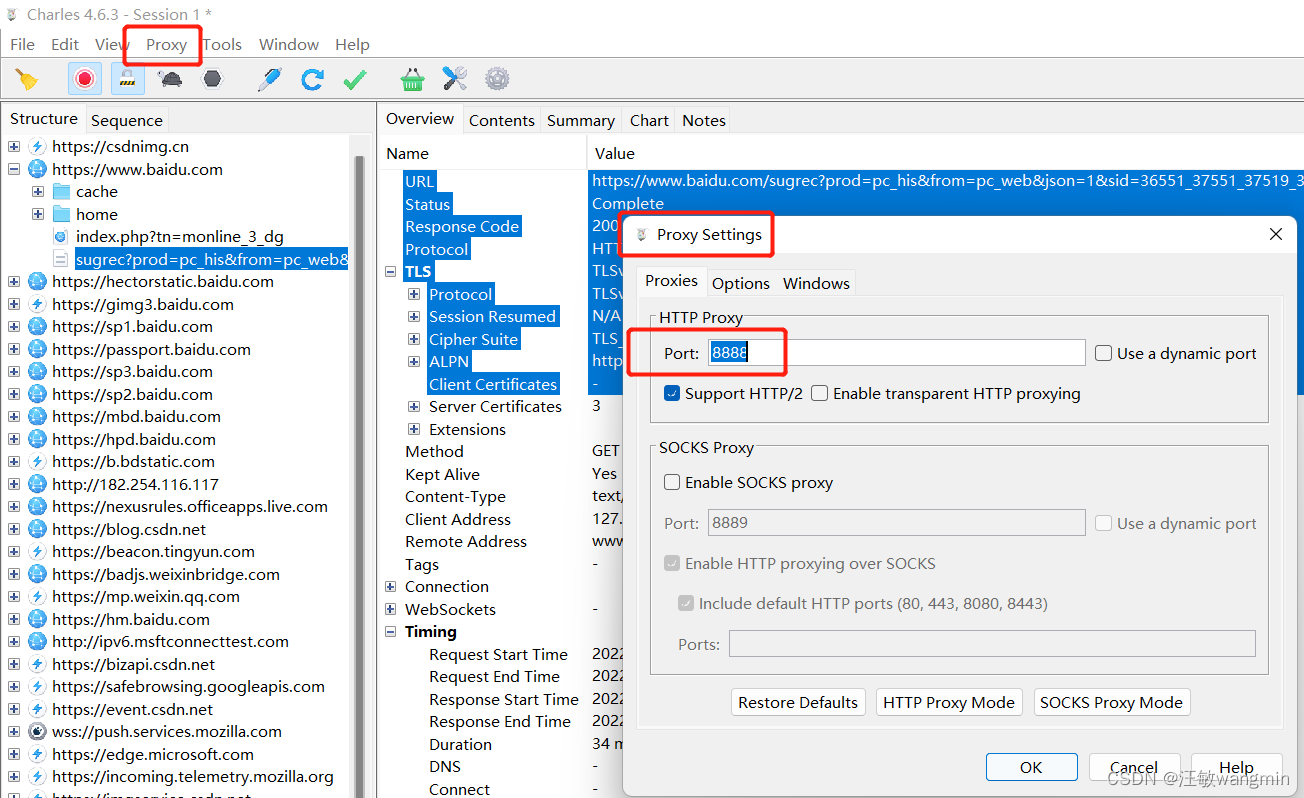
Task: Click the broom Clear Session icon
Action: [27, 79]
